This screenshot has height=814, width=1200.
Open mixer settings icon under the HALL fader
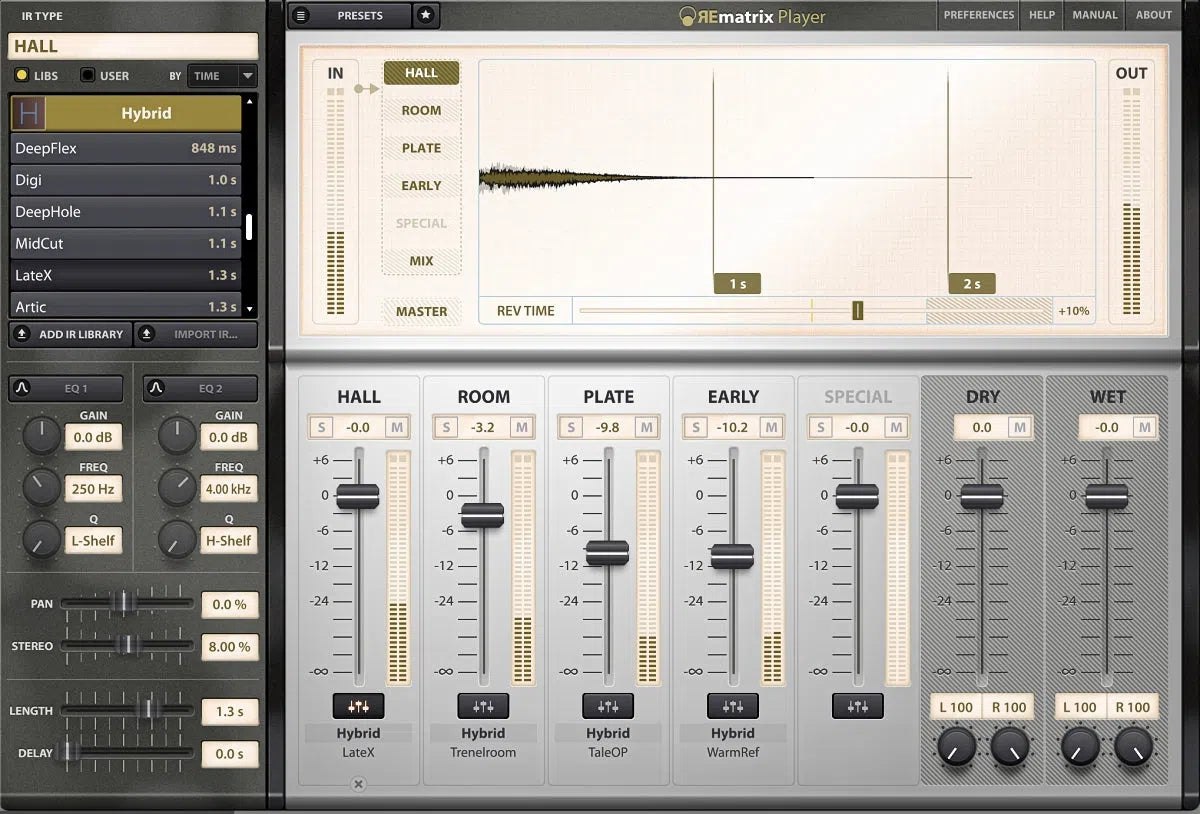pos(358,706)
